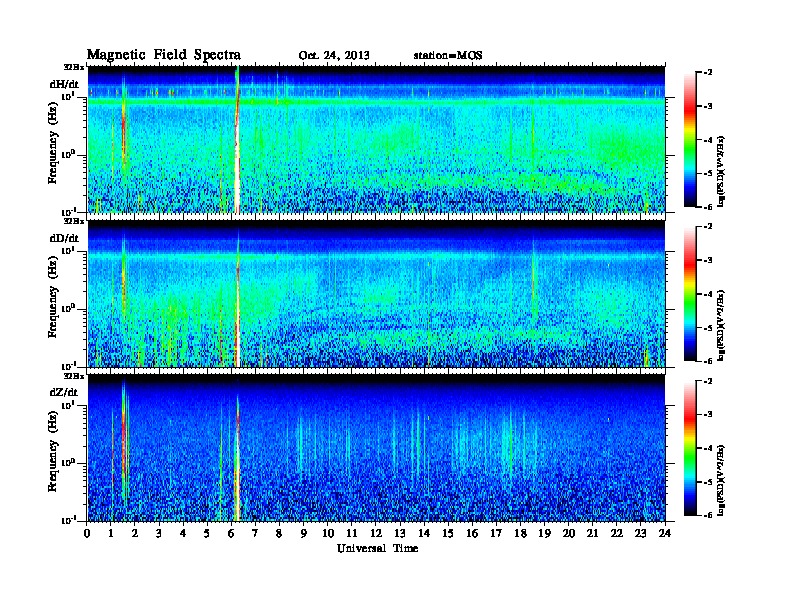Click the hour 11 tick label on the time axis
Image resolution: width=792 pixels, height=612 pixels.
tap(352, 534)
